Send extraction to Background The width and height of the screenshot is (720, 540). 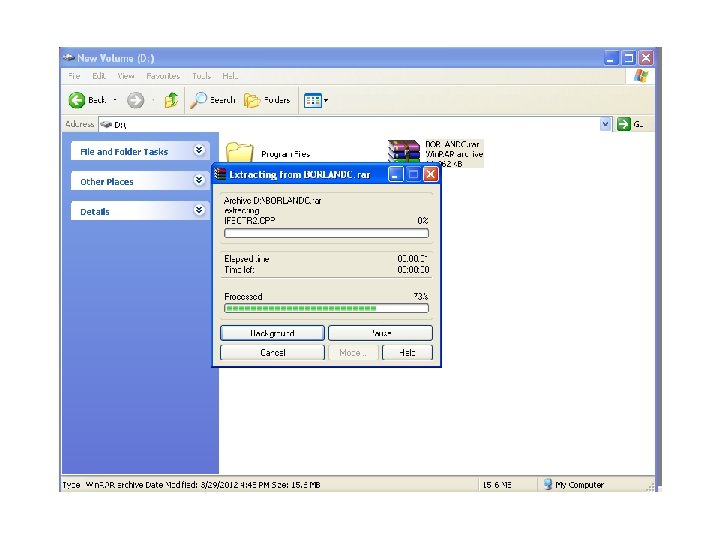coord(272,333)
